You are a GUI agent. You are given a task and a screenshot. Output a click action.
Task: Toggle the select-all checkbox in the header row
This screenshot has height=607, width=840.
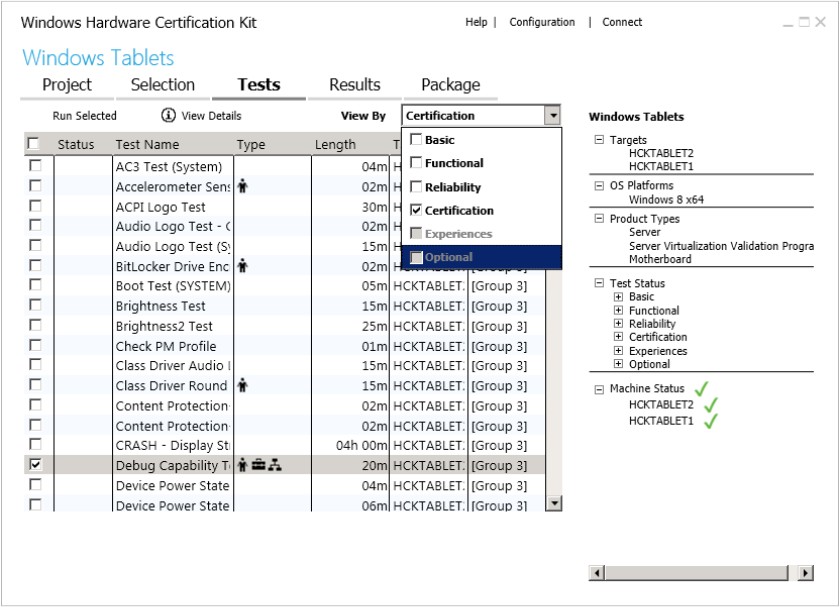(x=33, y=143)
